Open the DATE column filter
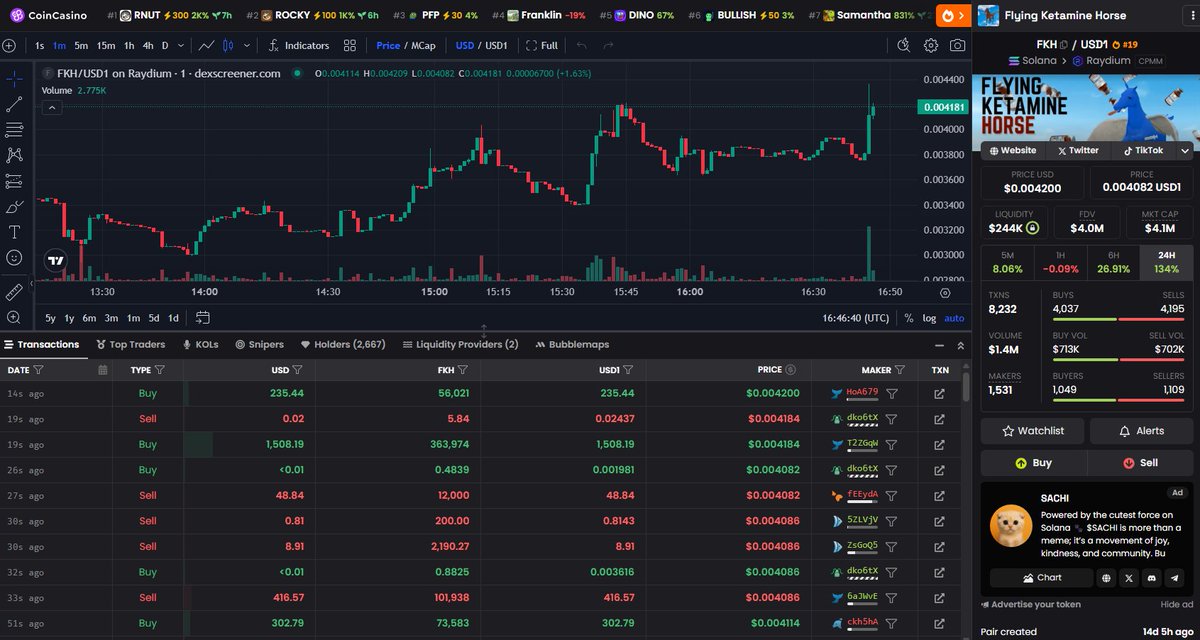This screenshot has width=1200, height=640. click(38, 370)
